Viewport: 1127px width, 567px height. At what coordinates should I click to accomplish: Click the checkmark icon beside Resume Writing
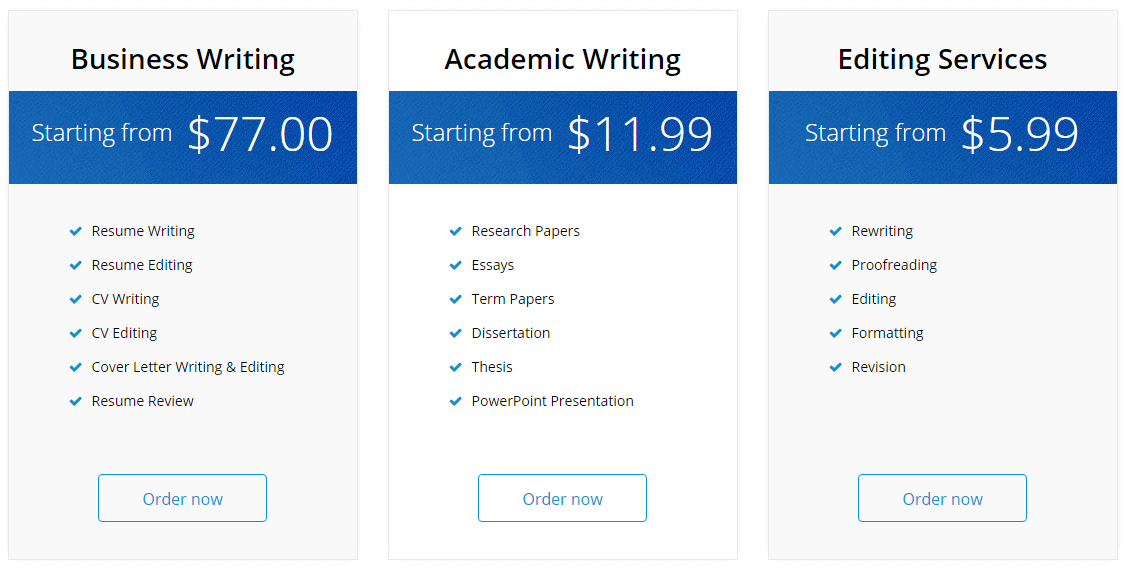tap(75, 231)
